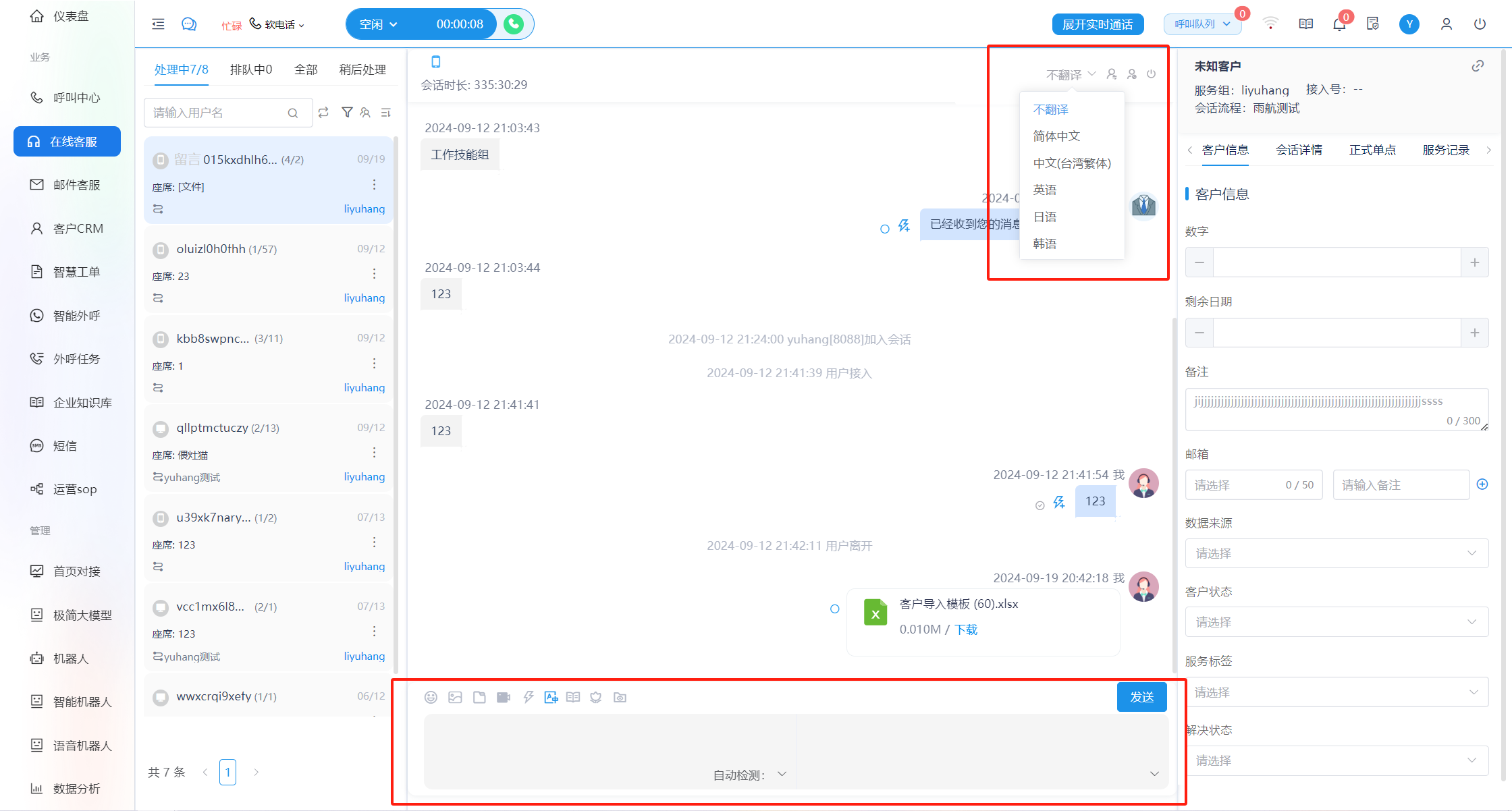
Task: Open the chat bubble icon in header
Action: point(189,24)
